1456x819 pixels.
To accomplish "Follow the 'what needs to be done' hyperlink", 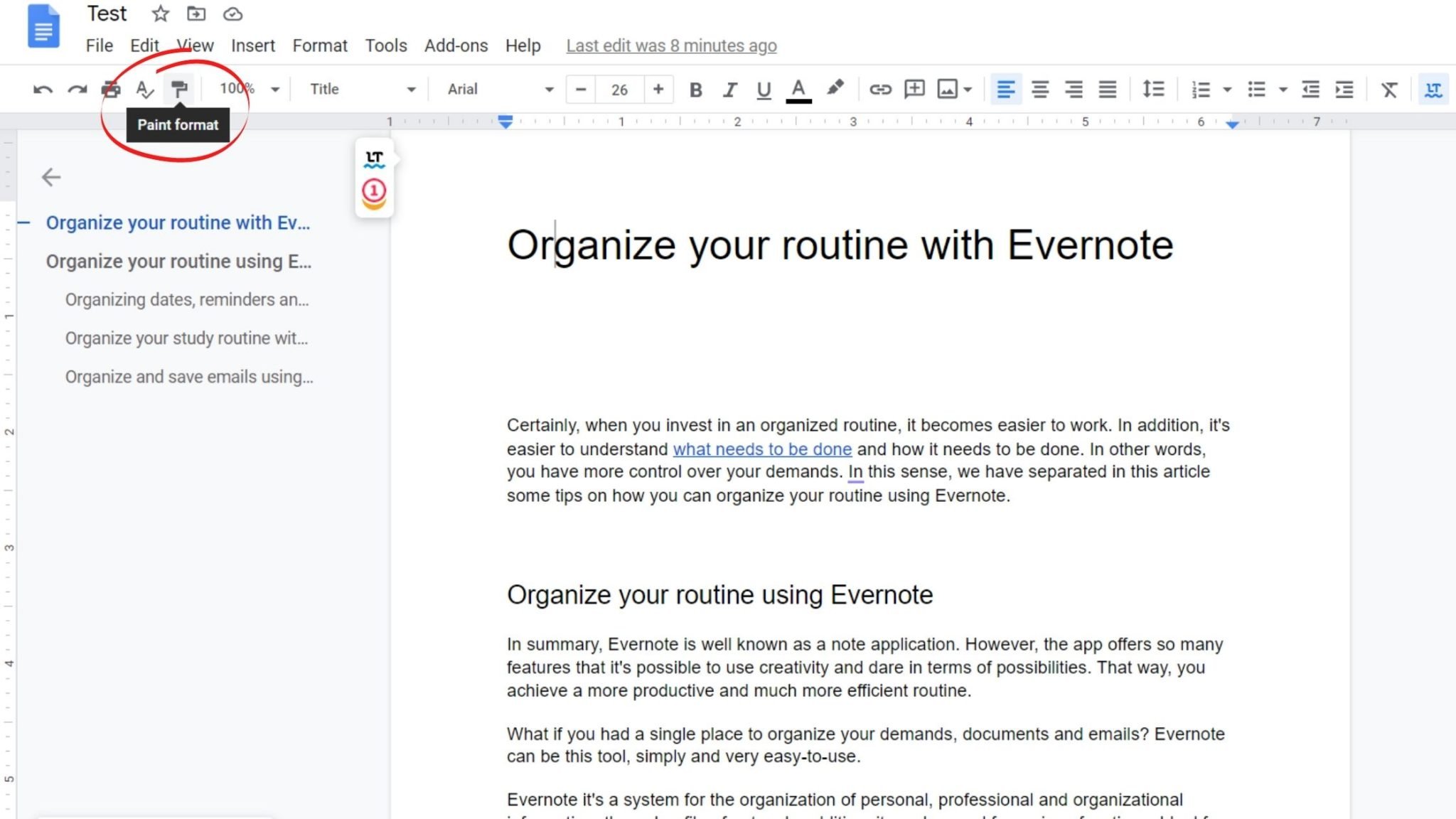I will pyautogui.click(x=762, y=449).
